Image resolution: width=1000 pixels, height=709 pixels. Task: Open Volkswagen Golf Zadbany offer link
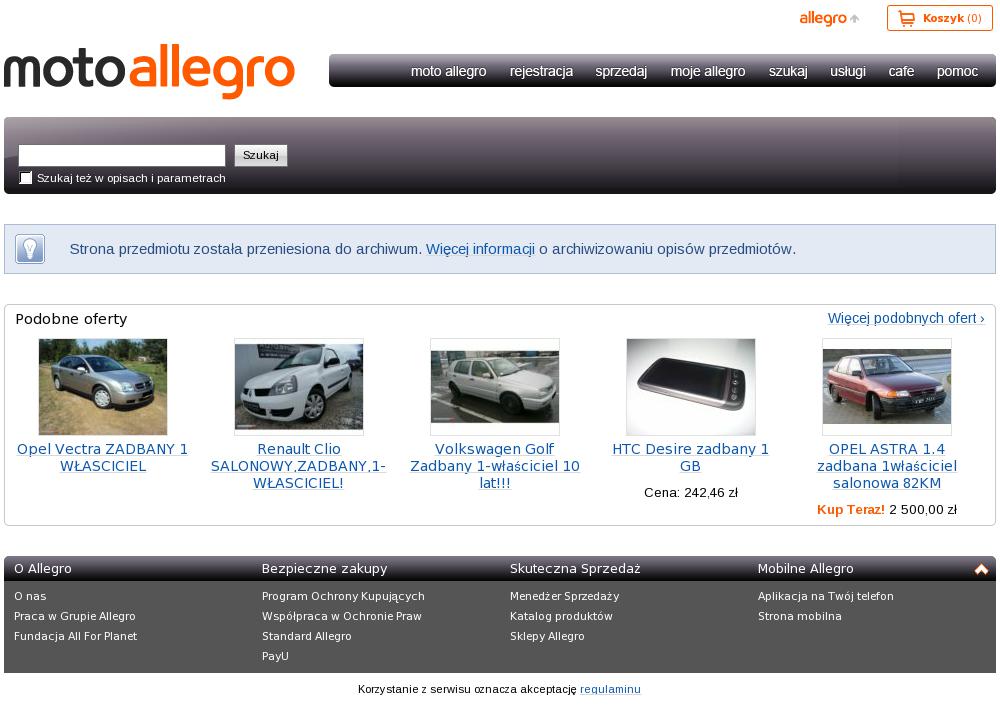[x=495, y=466]
